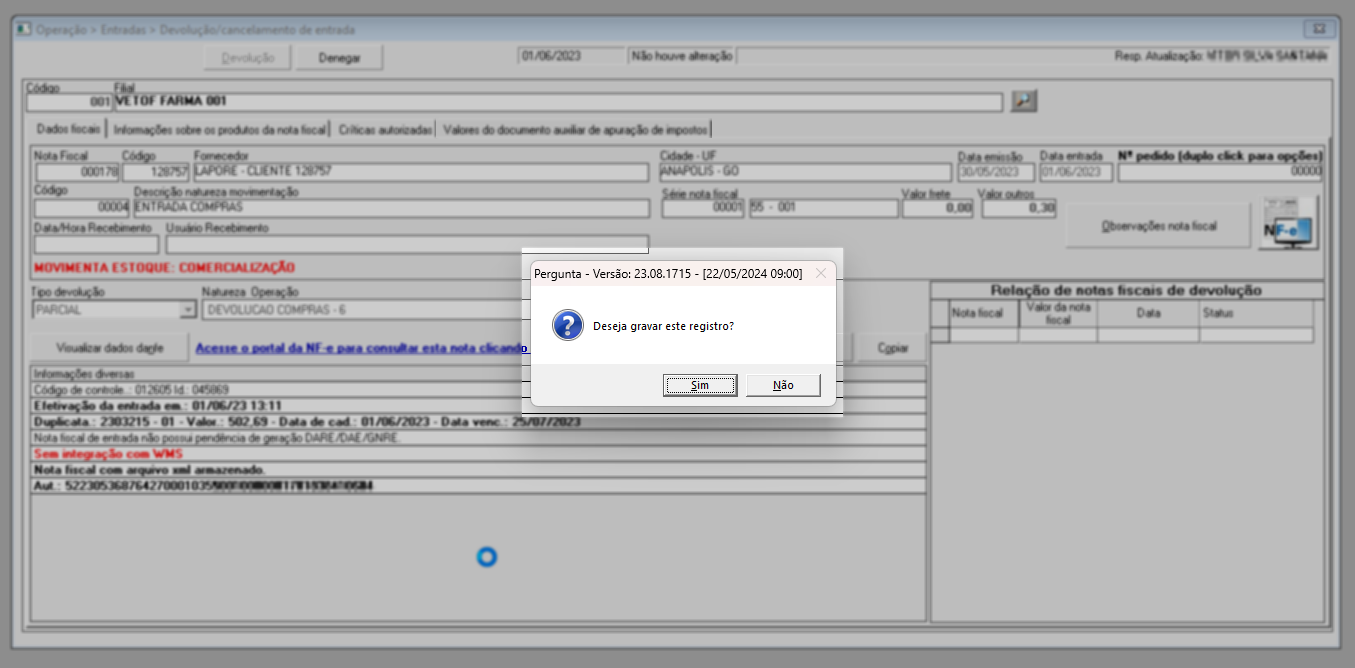The image size is (1355, 668).
Task: Close the Pergunta dialog
Action: pyautogui.click(x=821, y=273)
